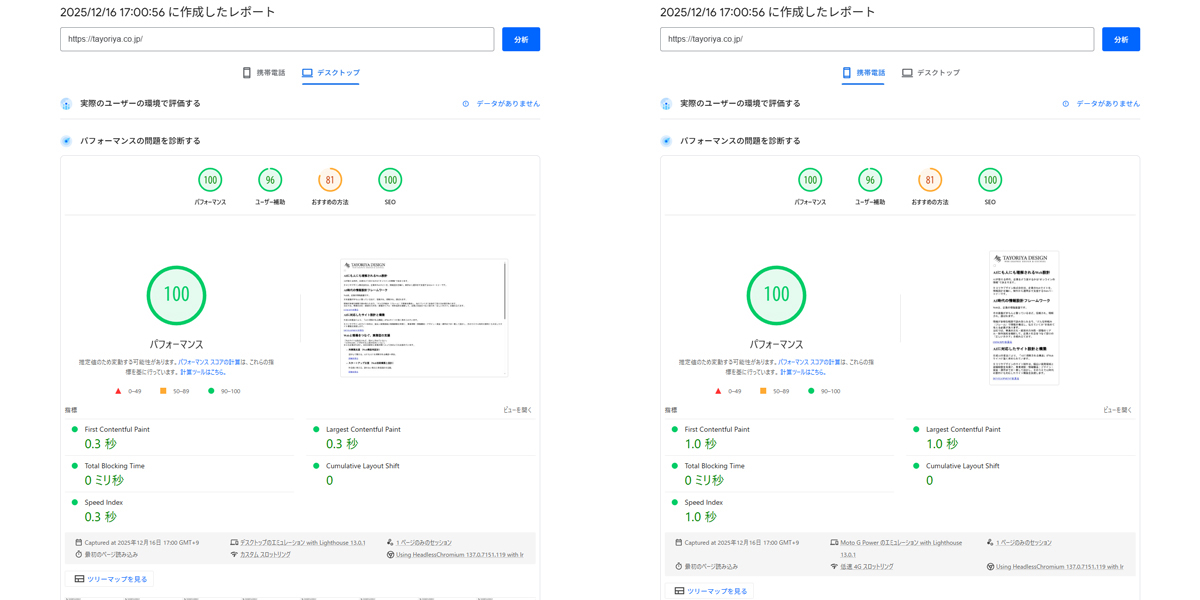Click the device icon before Moto G Power emulation
1200x600 pixels.
(x=832, y=541)
